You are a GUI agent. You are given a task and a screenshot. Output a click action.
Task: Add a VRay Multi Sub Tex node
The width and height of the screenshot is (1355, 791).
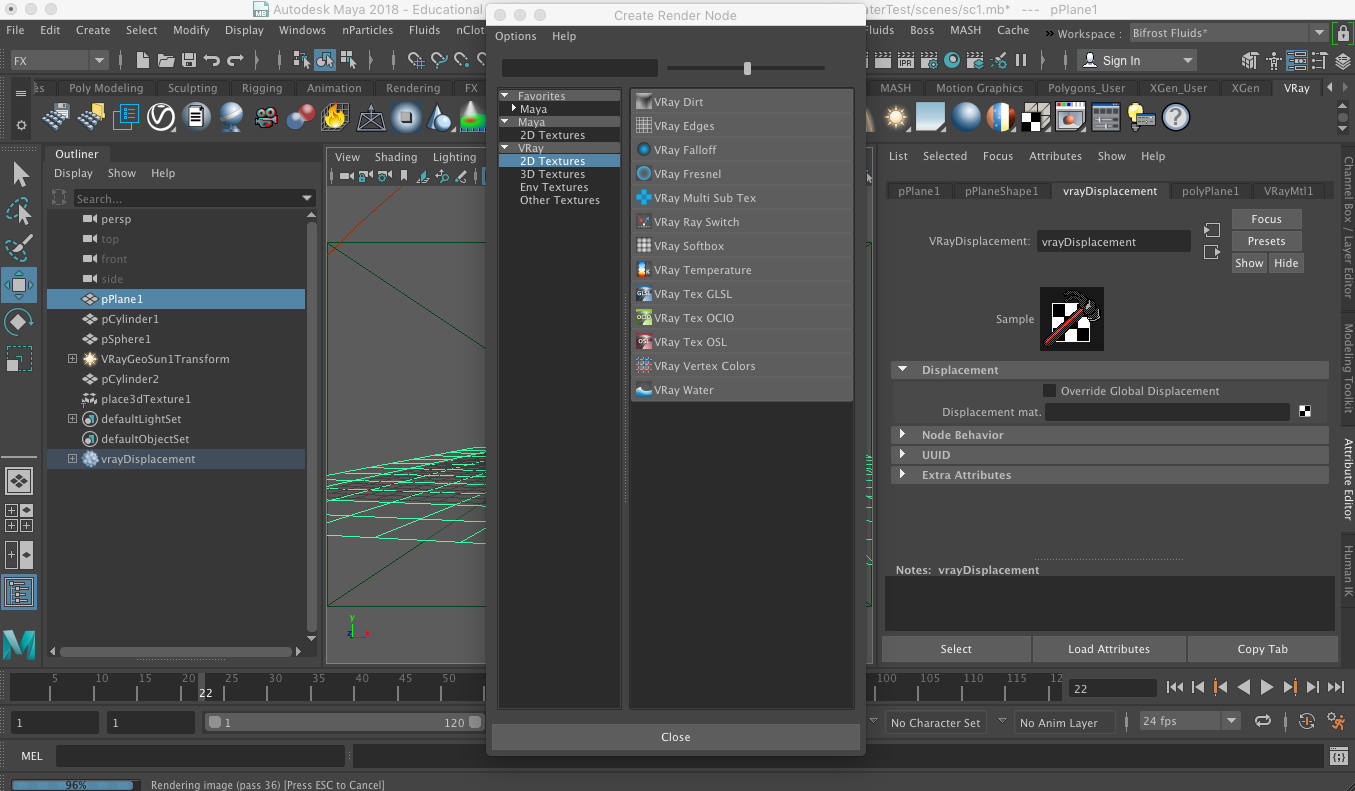pos(741,198)
